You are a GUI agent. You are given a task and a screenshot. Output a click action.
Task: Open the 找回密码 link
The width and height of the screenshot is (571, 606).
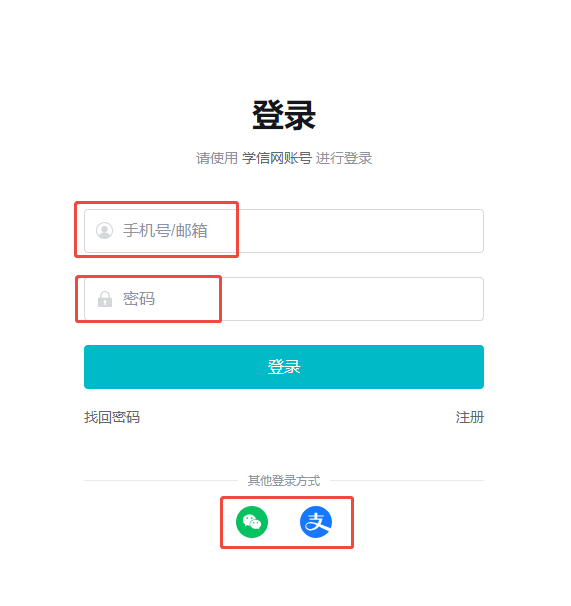click(x=112, y=417)
